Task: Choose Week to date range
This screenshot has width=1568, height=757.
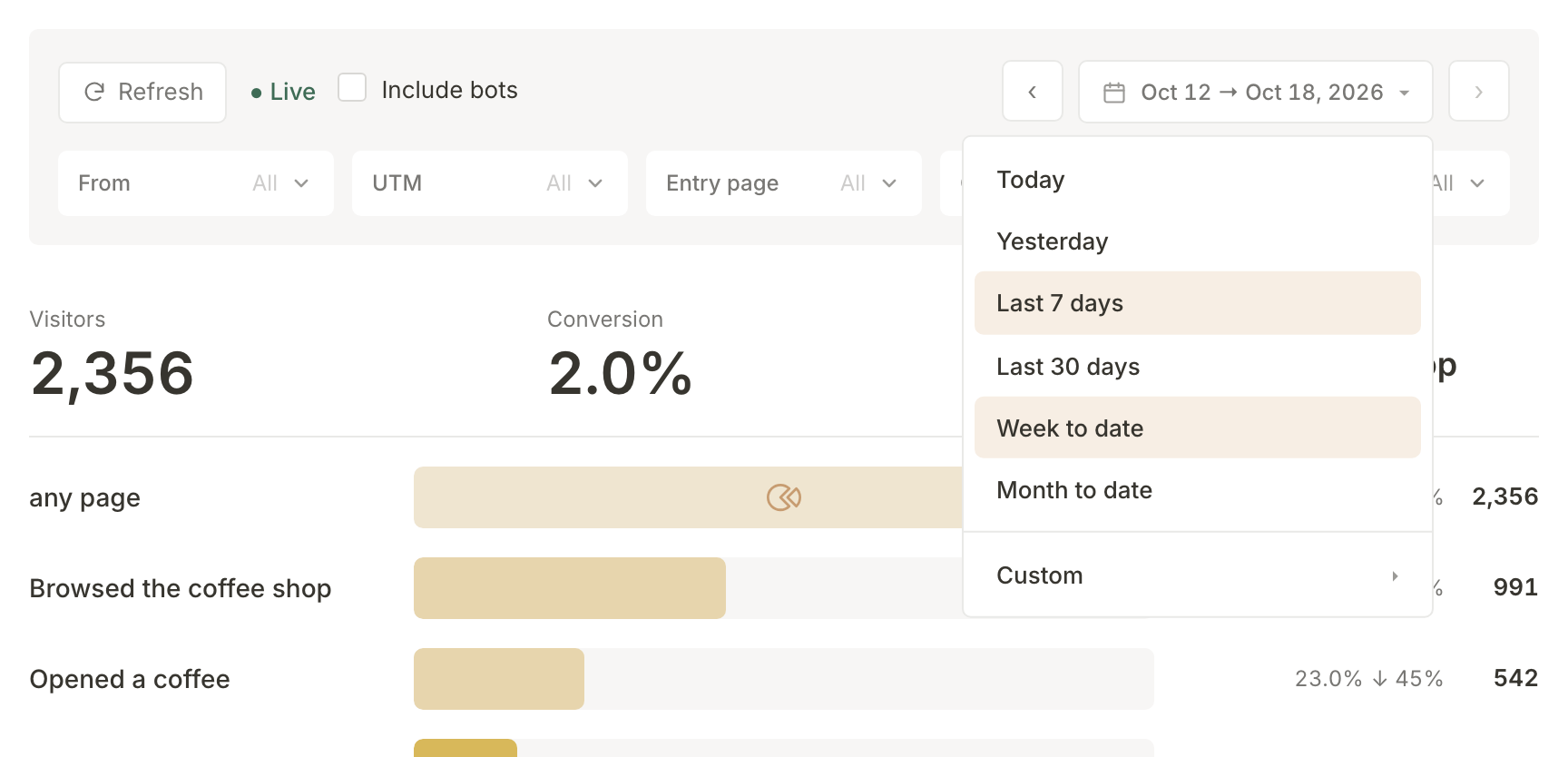Action: (1198, 428)
